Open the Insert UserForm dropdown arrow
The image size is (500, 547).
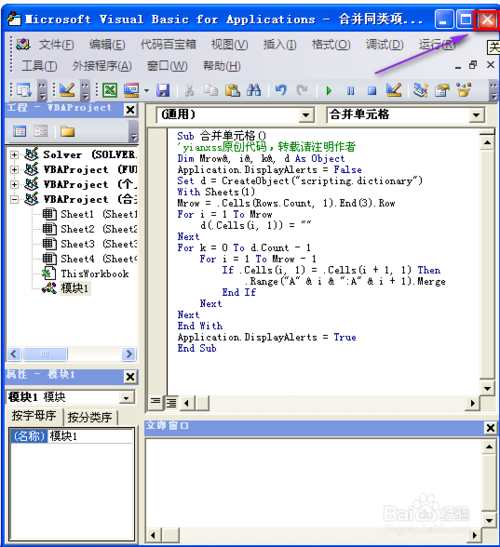(x=147, y=91)
